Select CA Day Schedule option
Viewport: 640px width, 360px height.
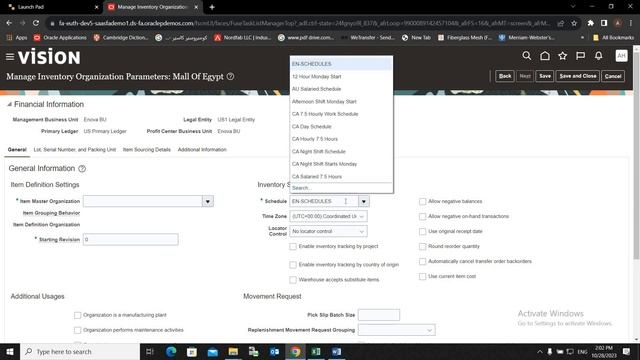341,127
